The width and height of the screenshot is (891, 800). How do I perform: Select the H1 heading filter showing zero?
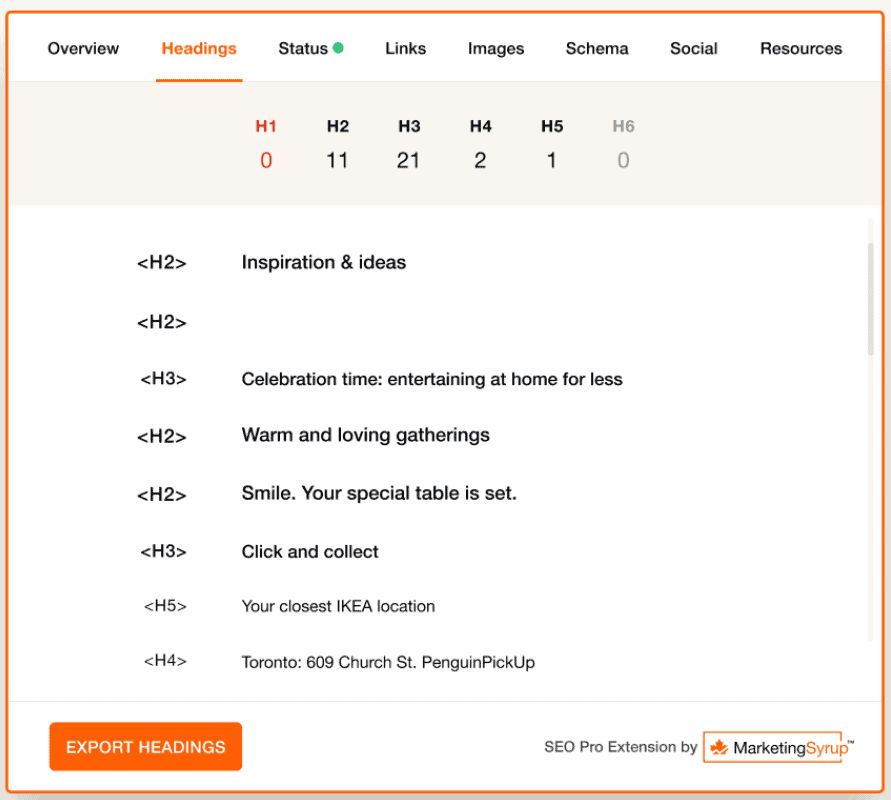[266, 143]
